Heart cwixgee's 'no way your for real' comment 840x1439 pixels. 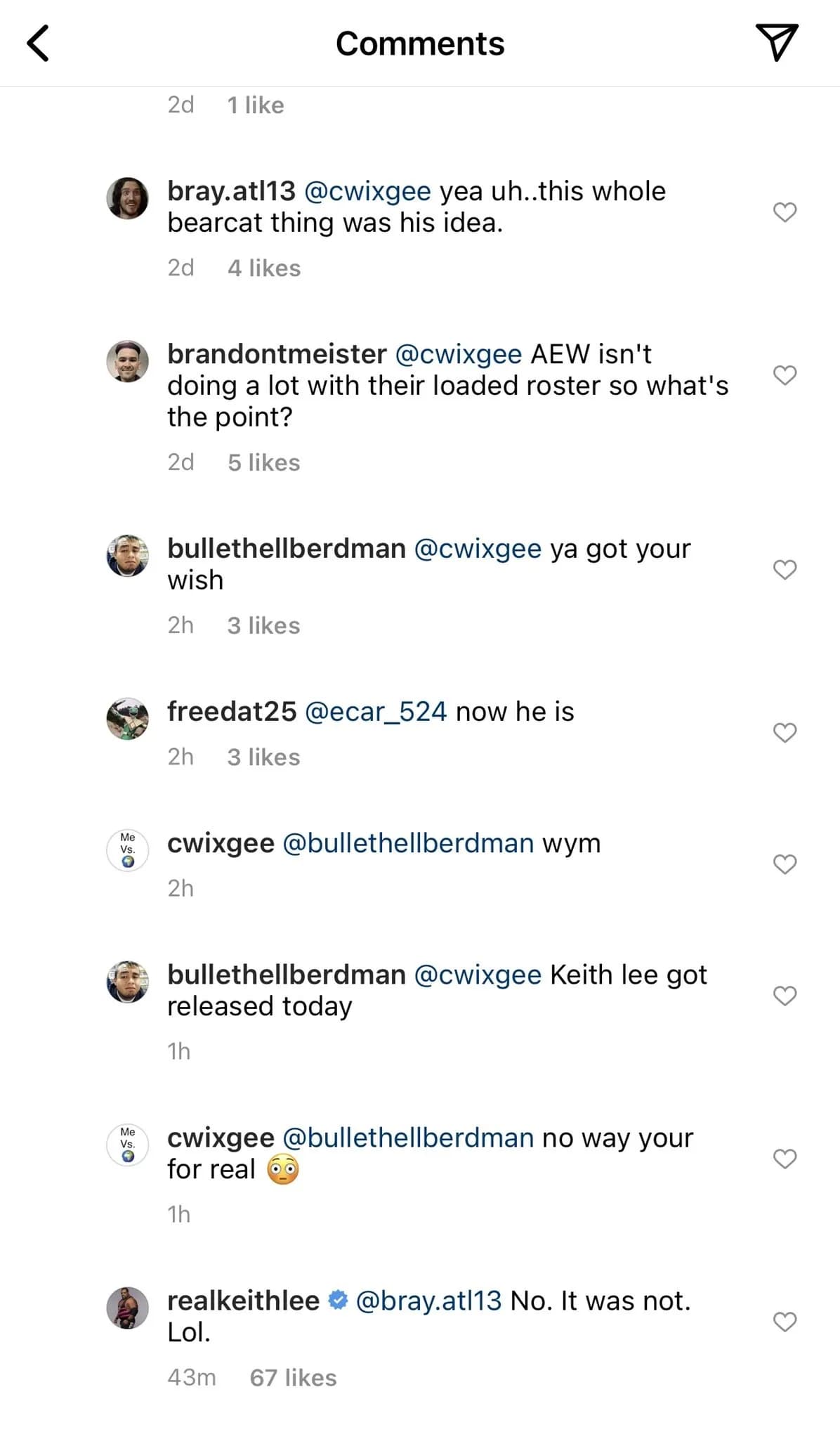coord(785,1159)
